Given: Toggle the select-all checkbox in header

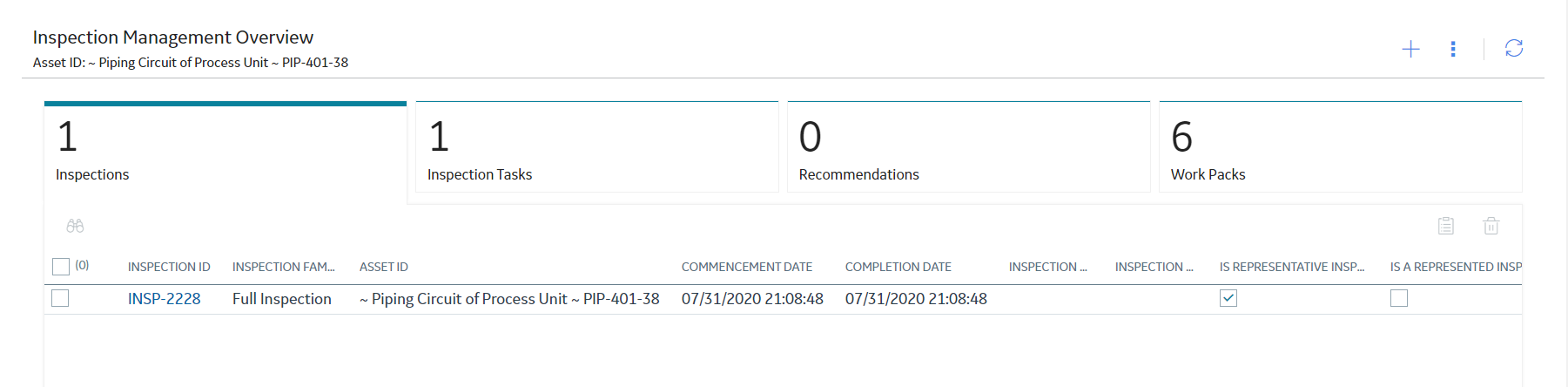Looking at the screenshot, I should point(61,267).
